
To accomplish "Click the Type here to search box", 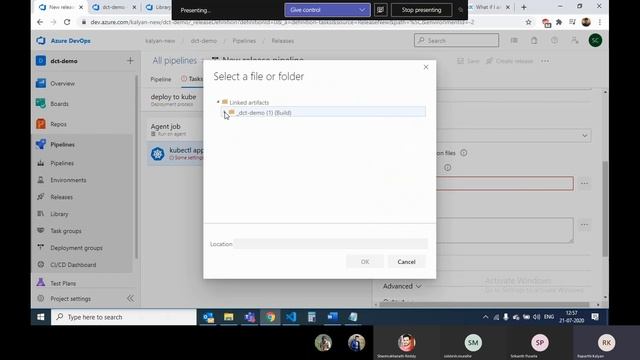I will [x=123, y=317].
